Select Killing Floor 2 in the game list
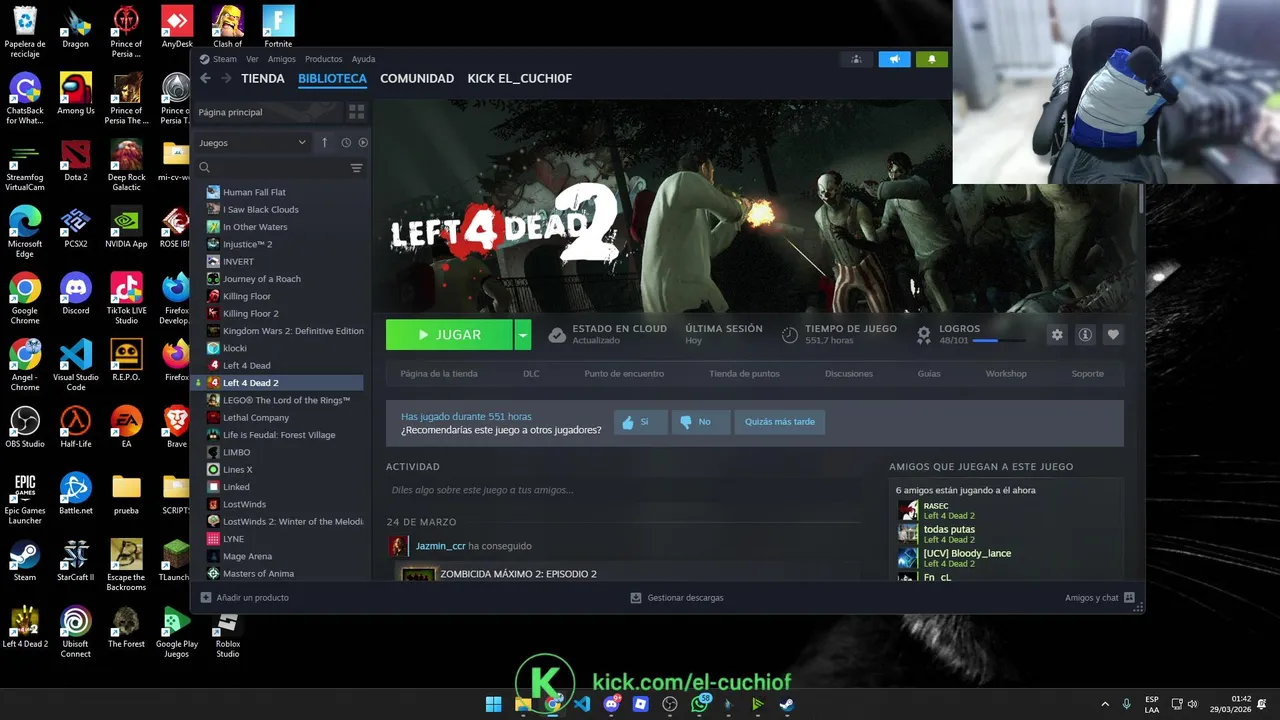 (x=251, y=313)
